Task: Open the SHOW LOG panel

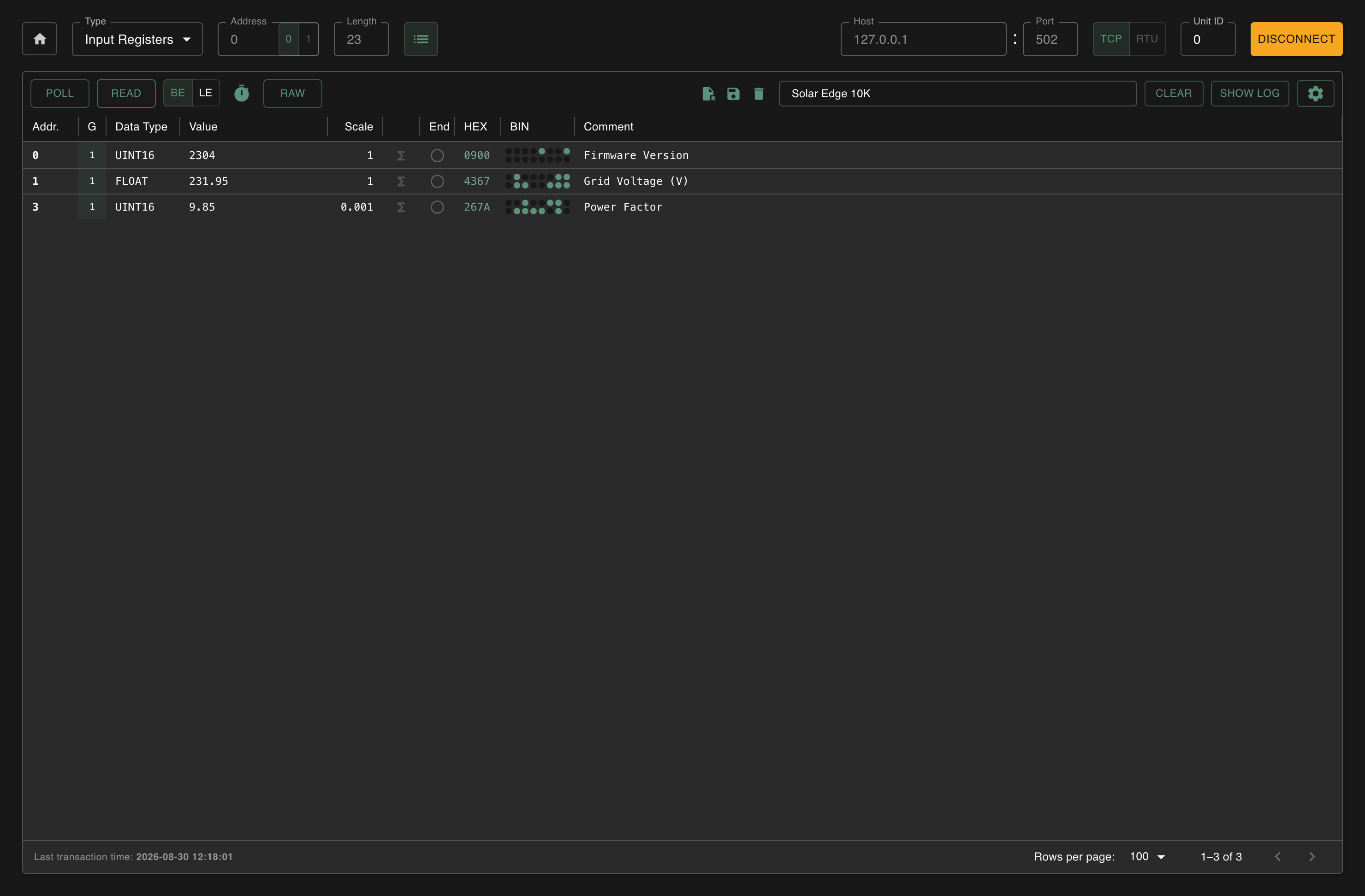Action: tap(1250, 93)
